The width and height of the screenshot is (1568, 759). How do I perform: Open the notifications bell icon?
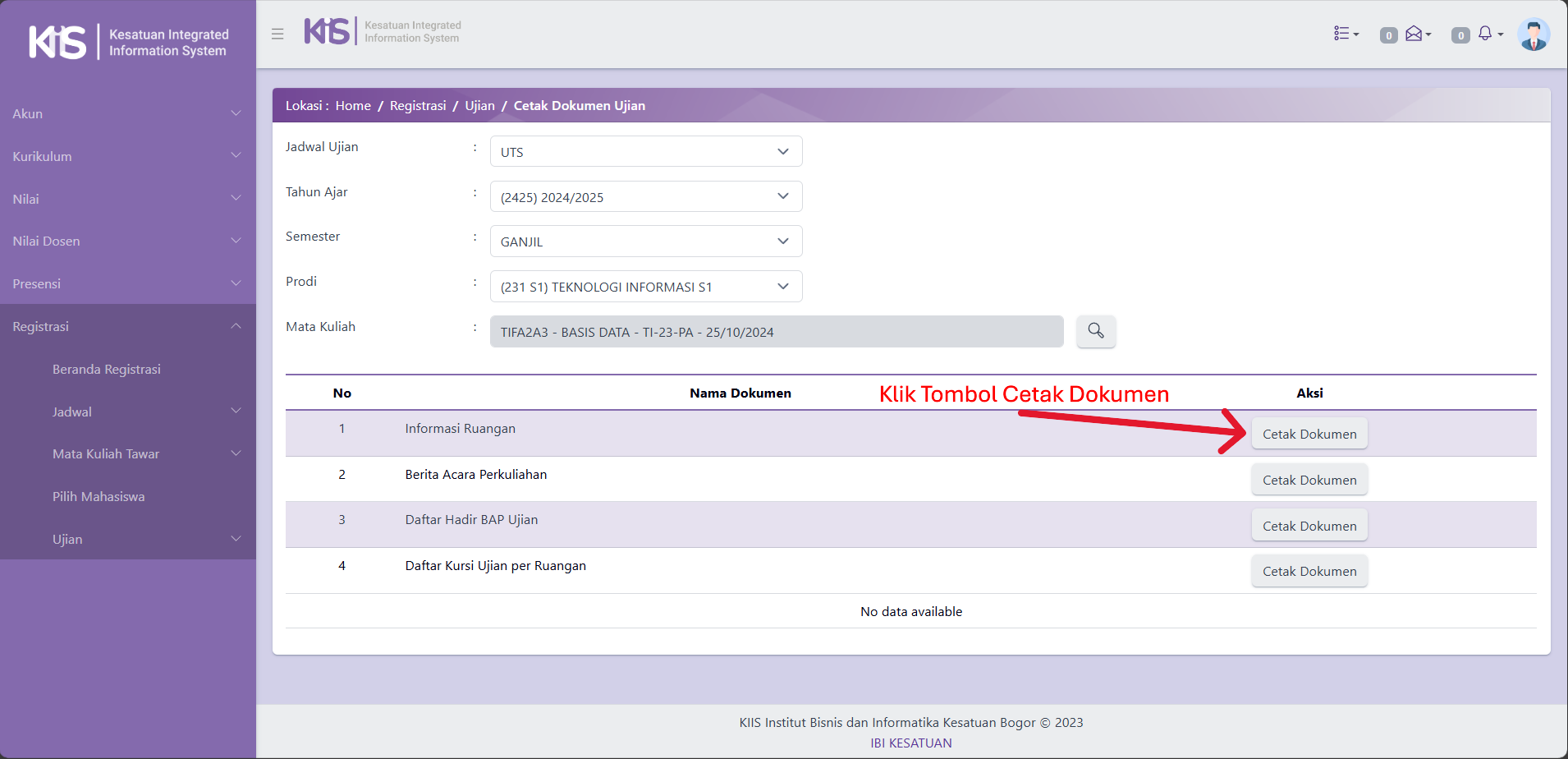1487,34
